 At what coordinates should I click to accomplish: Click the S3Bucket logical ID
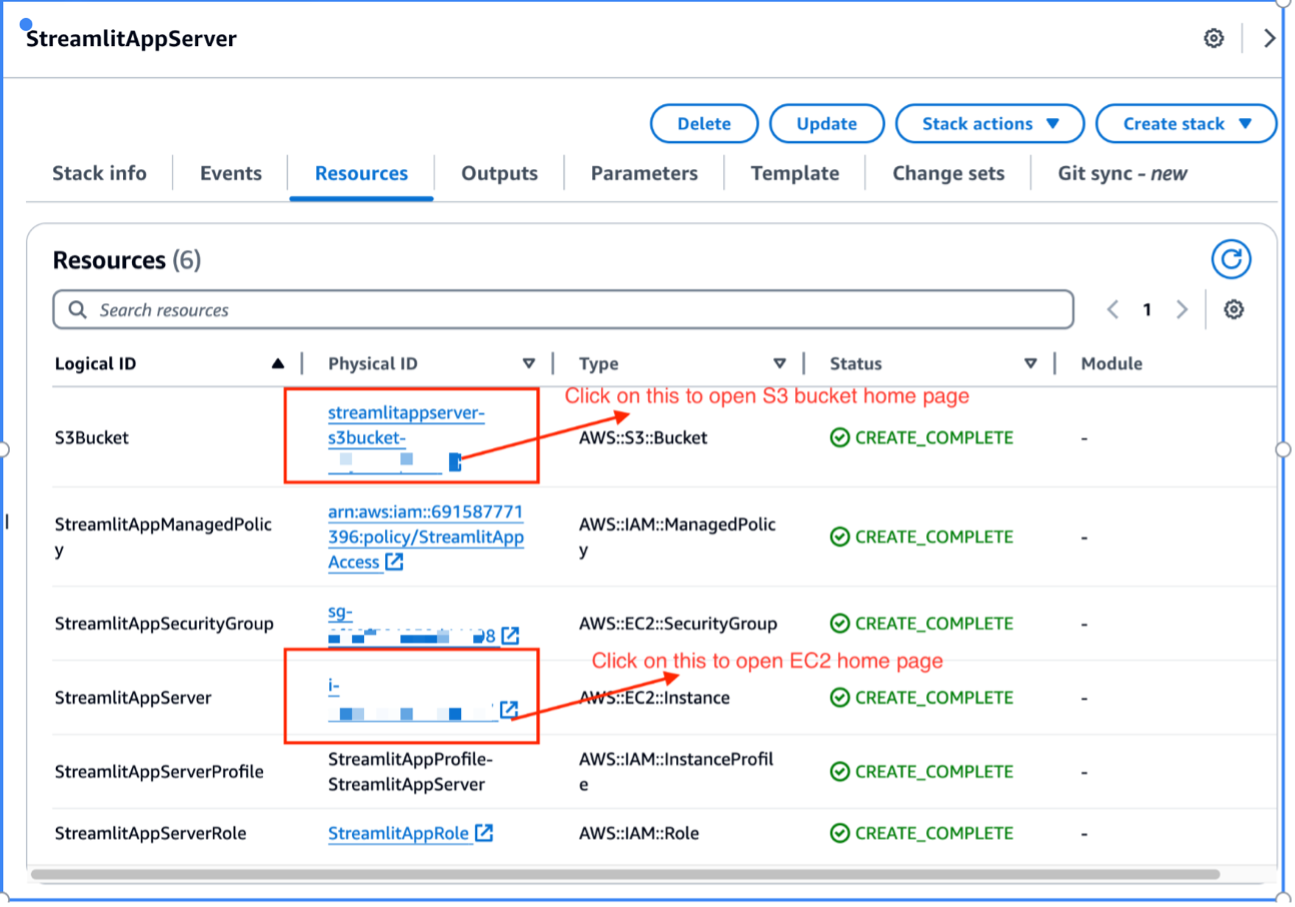tap(92, 437)
